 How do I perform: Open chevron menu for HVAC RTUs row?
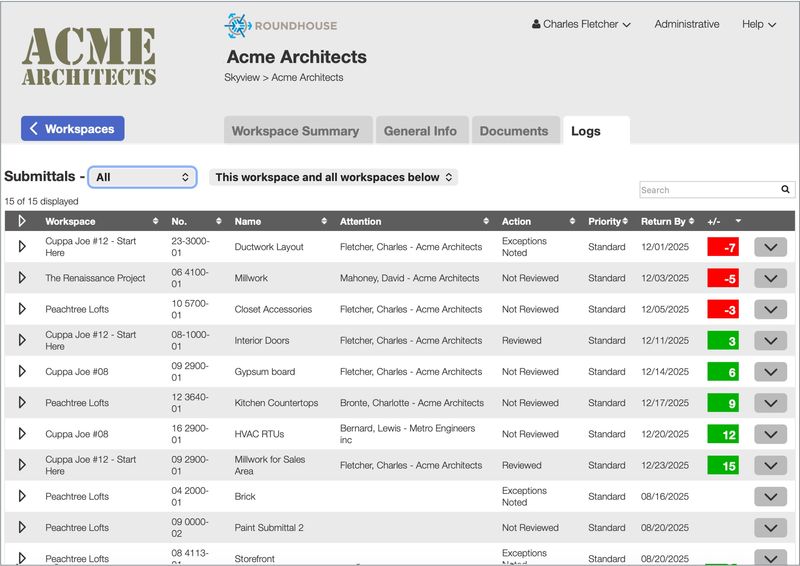click(770, 434)
